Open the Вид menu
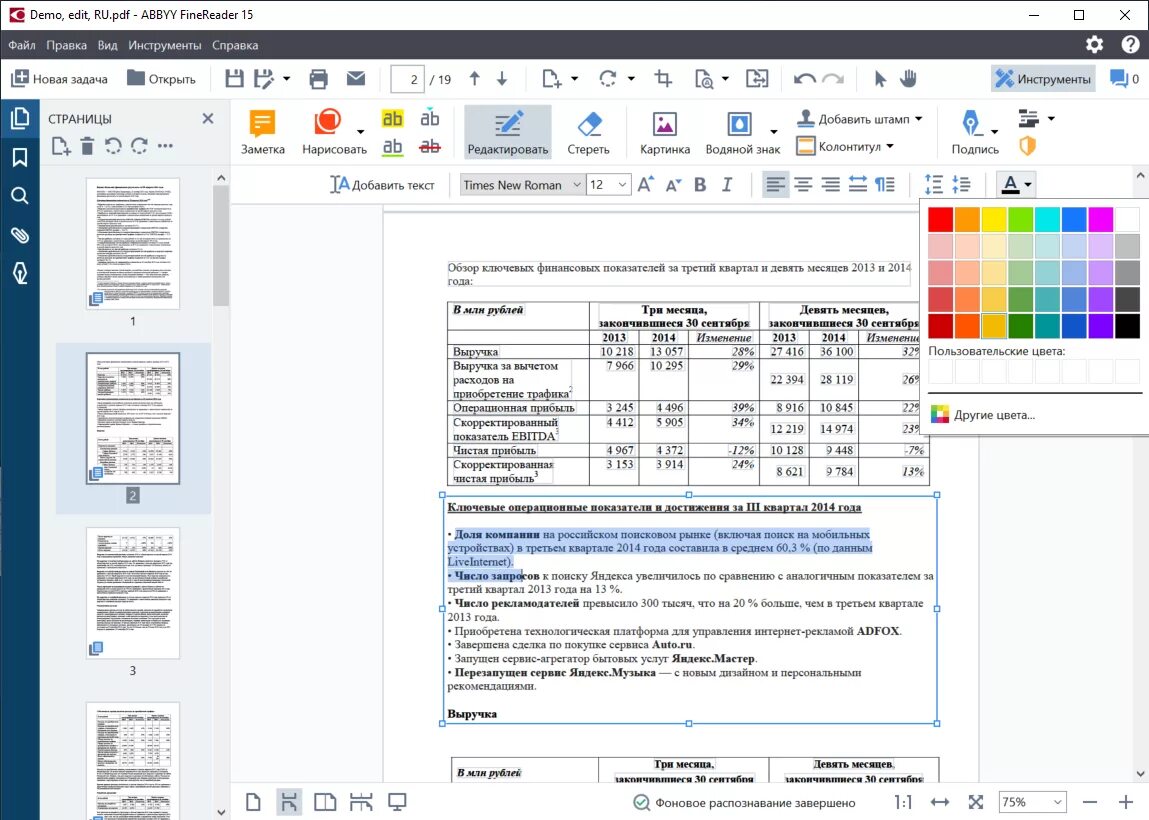The image size is (1149, 820). pyautogui.click(x=107, y=45)
